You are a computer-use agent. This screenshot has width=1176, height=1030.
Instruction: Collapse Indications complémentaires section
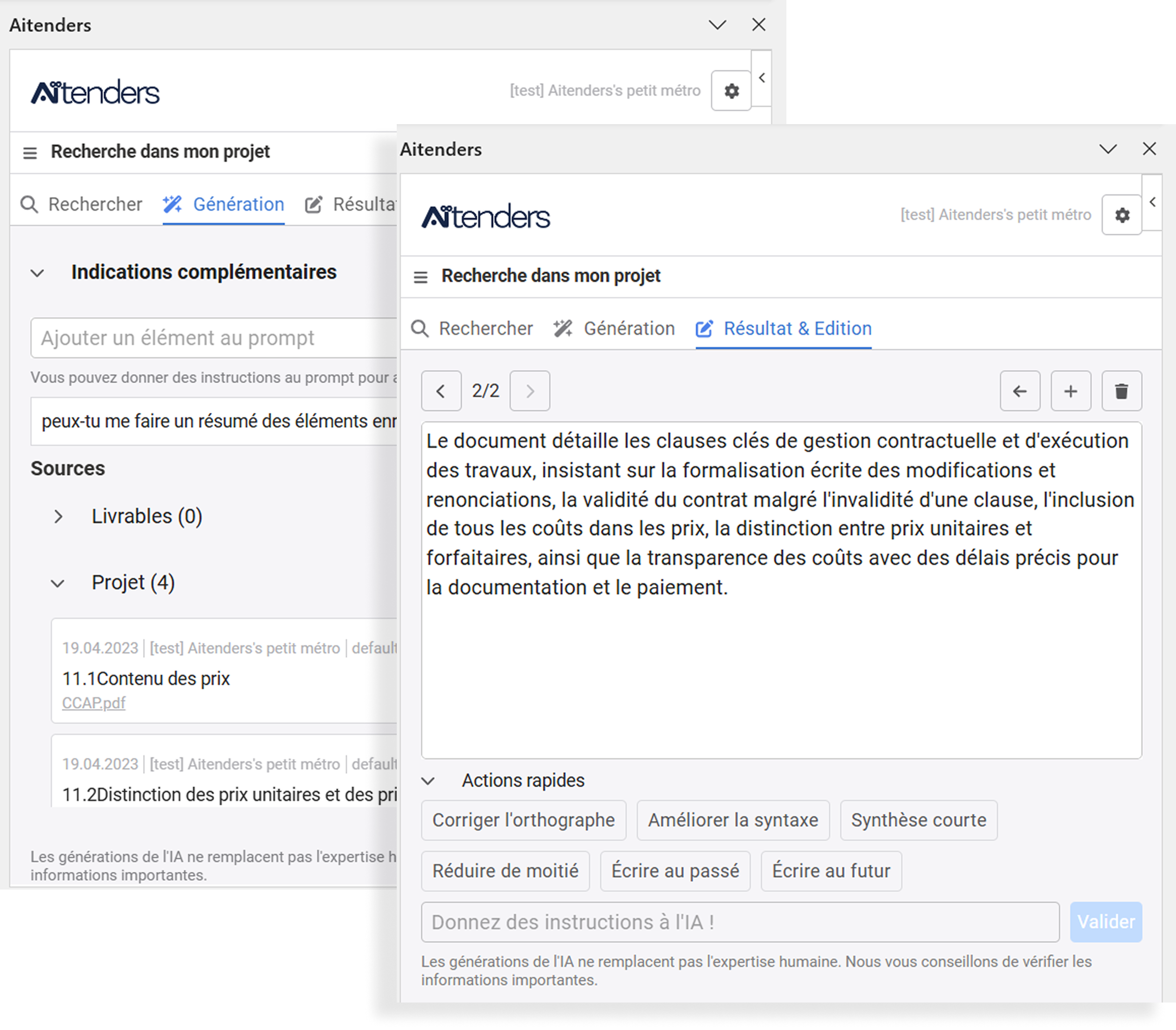tap(37, 273)
